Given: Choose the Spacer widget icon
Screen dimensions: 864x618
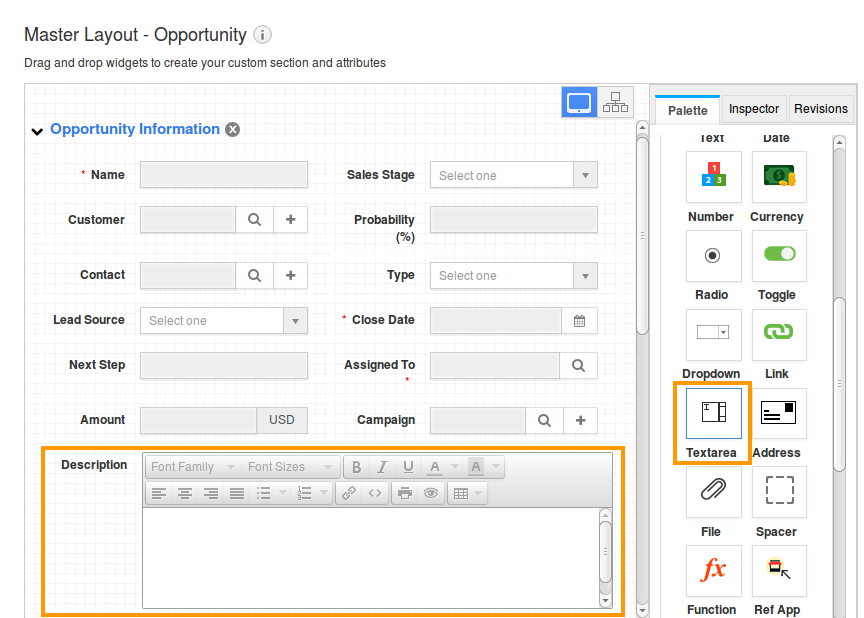Looking at the screenshot, I should point(778,491).
